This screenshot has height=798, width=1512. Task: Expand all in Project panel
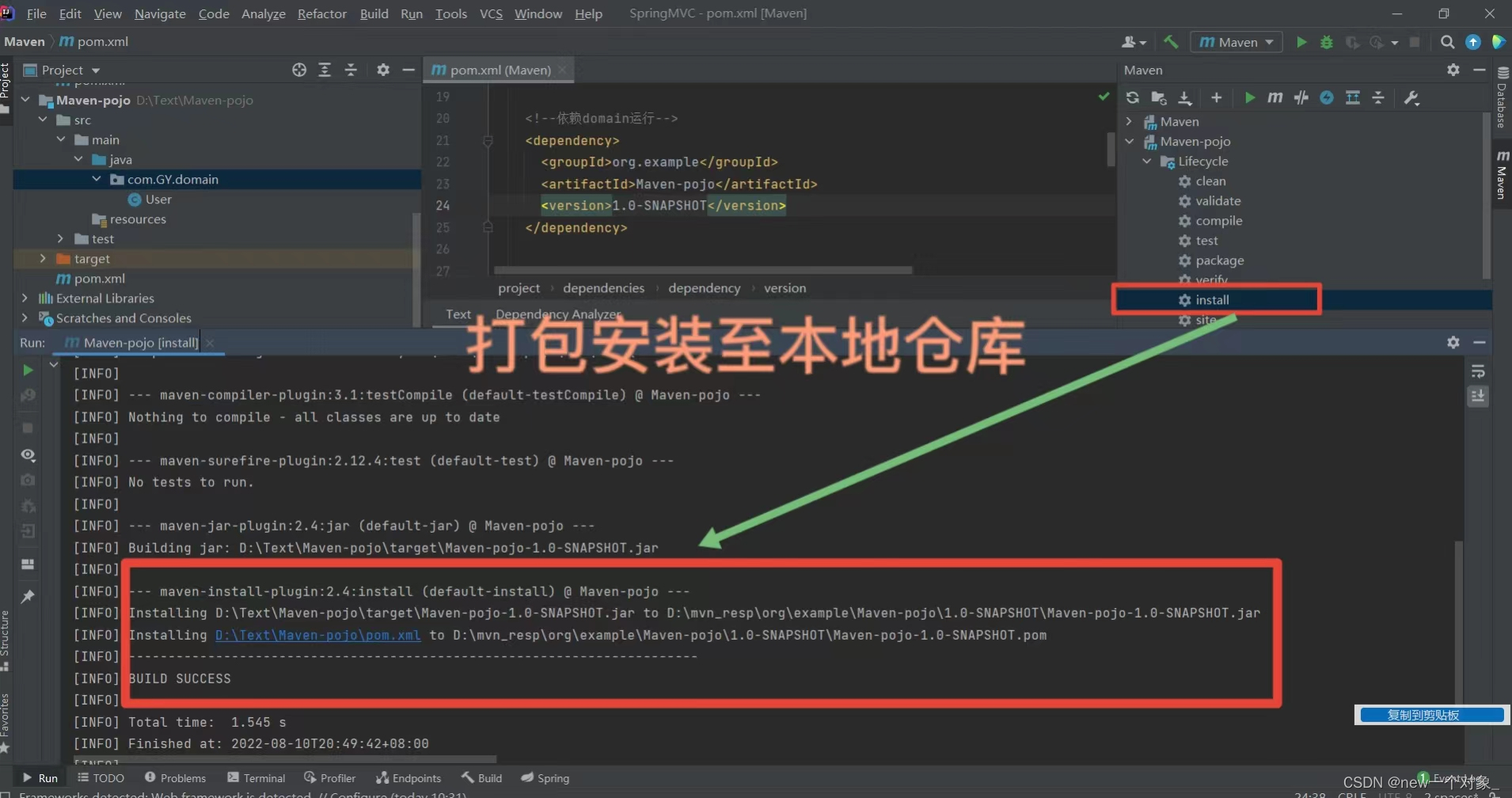[325, 70]
